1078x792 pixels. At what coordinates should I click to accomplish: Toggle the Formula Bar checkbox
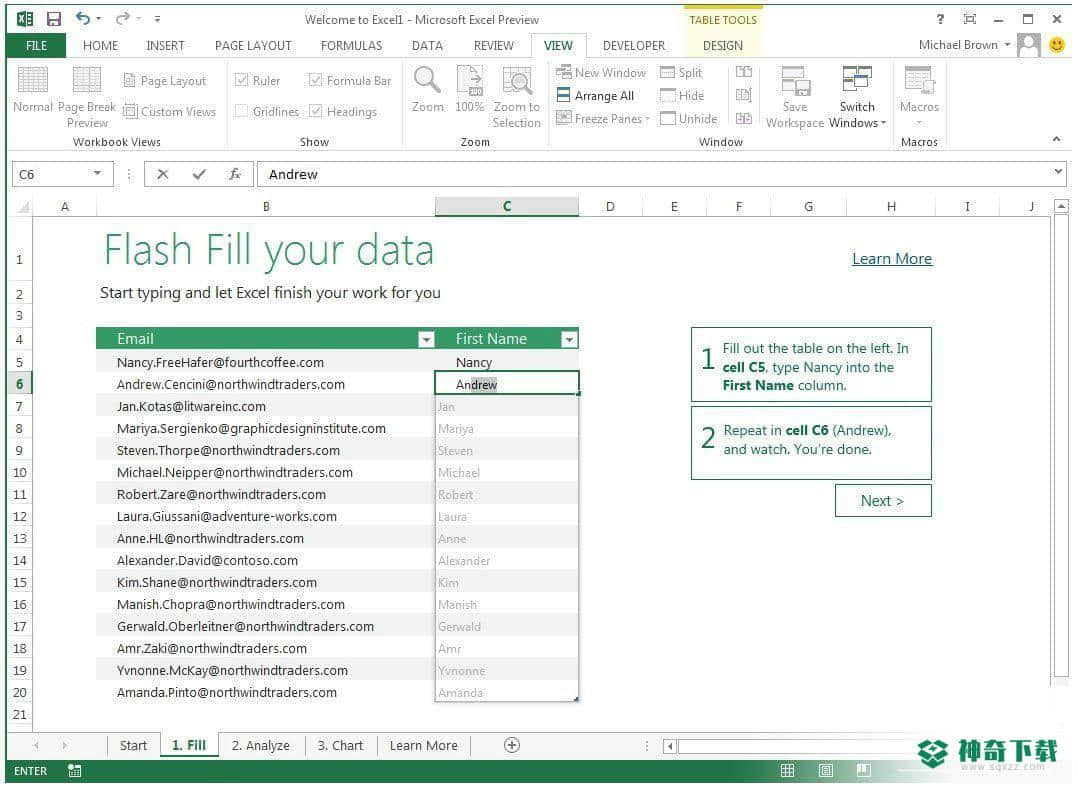[316, 80]
